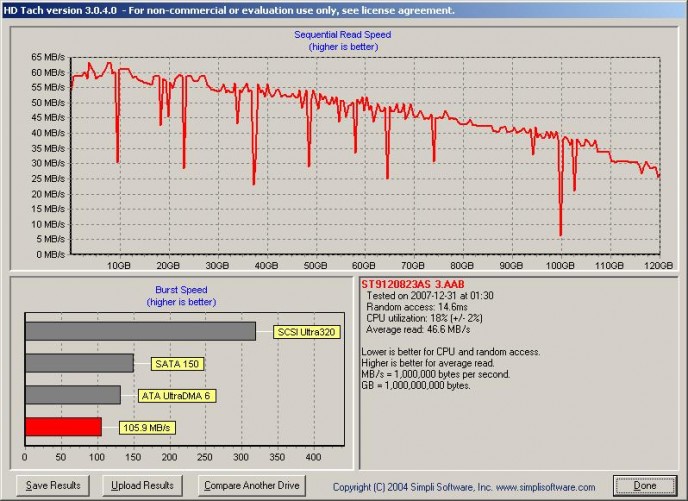Viewport: 688px width, 501px height.
Task: Click the 105.9 MB/s result label
Action: click(x=147, y=427)
